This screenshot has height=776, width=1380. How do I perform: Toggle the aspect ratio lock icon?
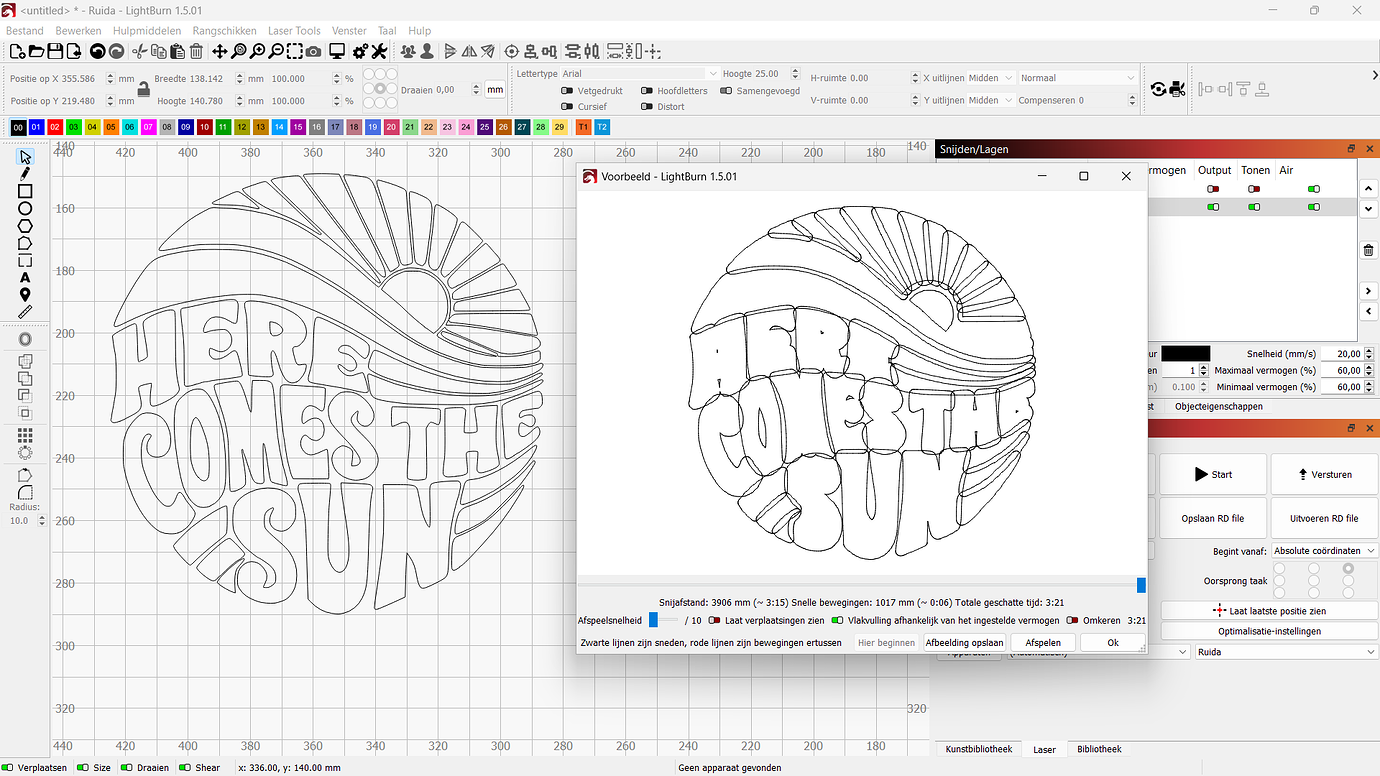(143, 89)
